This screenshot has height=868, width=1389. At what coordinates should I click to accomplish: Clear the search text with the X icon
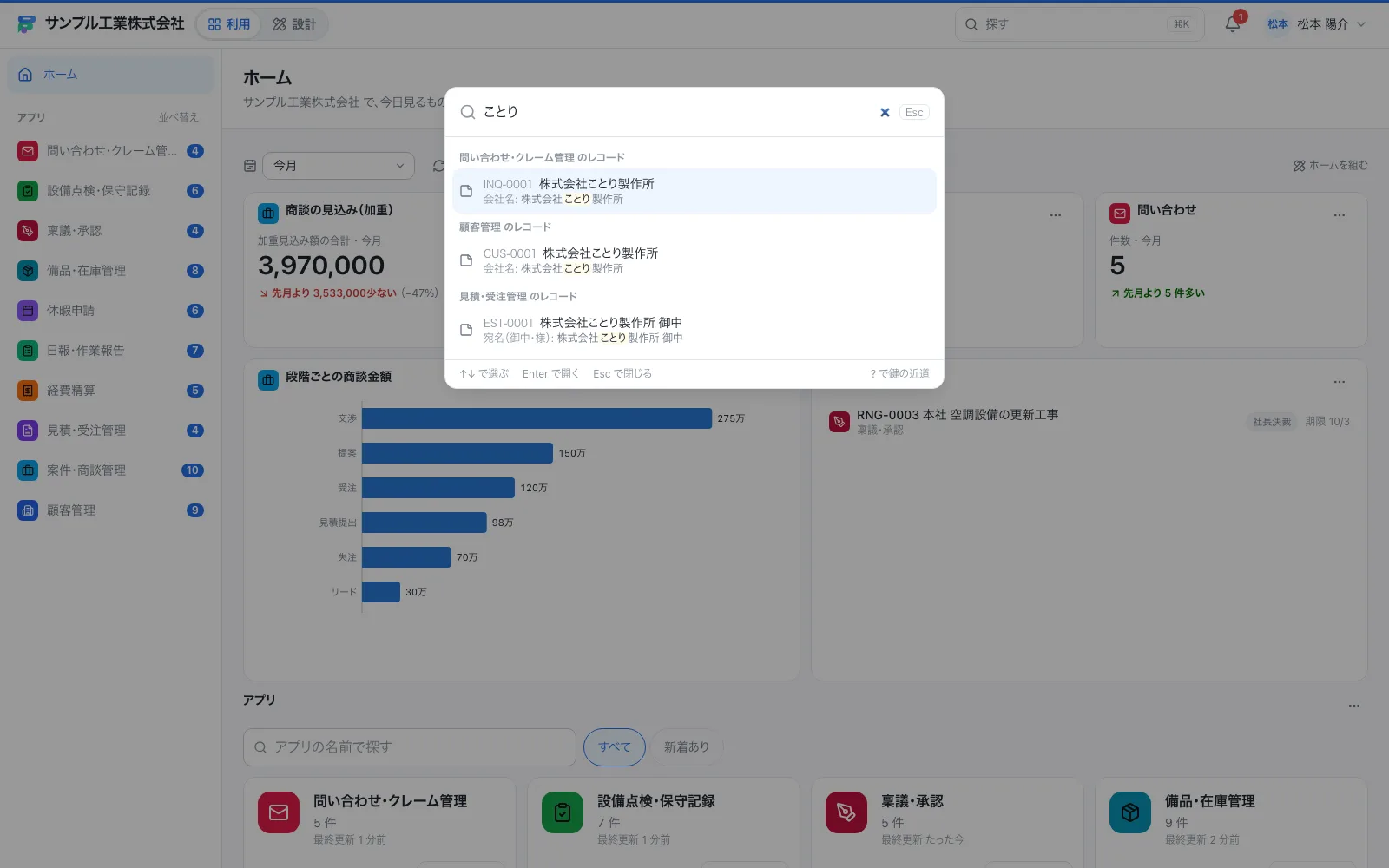pos(885,113)
